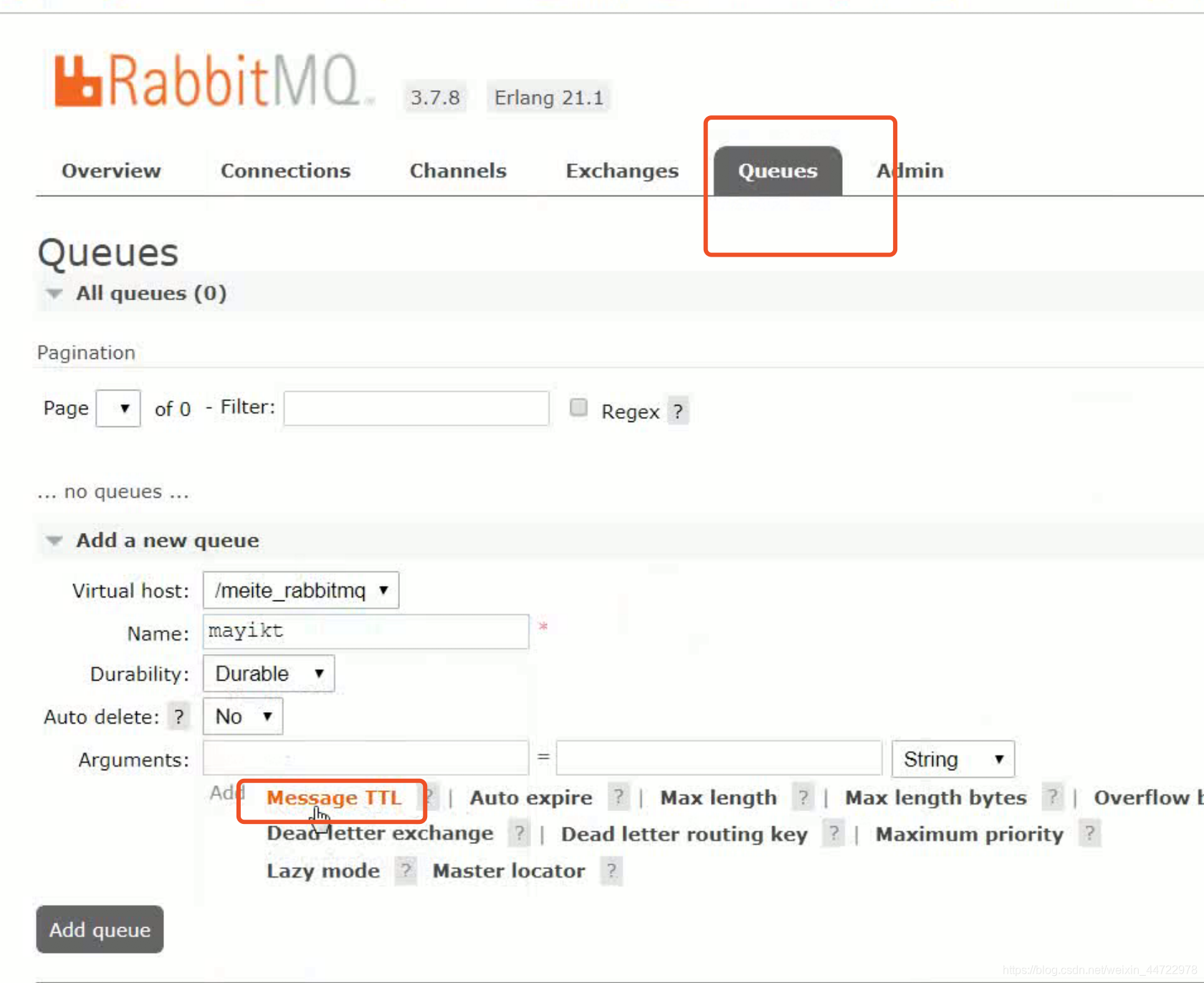Add the Max length bytes argument
This screenshot has height=983, width=1204.
pyautogui.click(x=936, y=797)
